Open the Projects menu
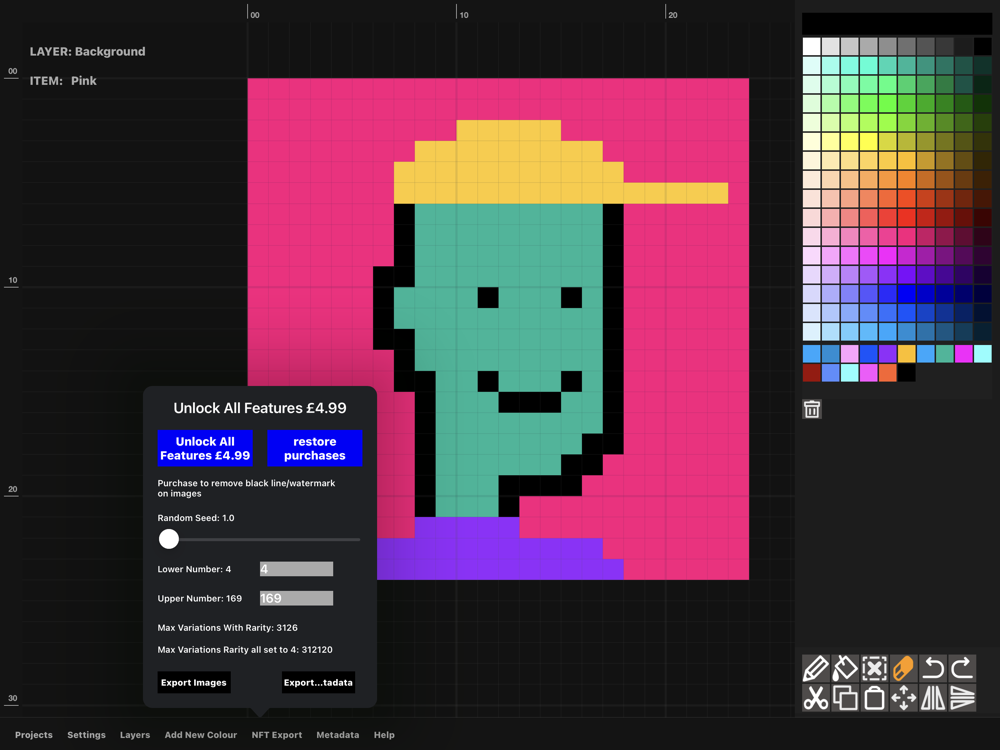Screen dimensions: 1000x750 [x=34, y=735]
